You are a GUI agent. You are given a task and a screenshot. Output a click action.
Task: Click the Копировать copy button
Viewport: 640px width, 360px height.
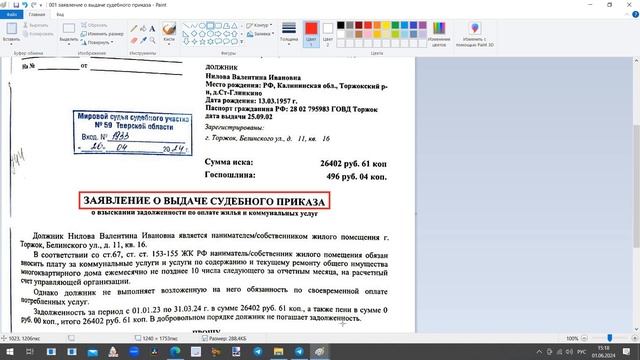coord(38,34)
